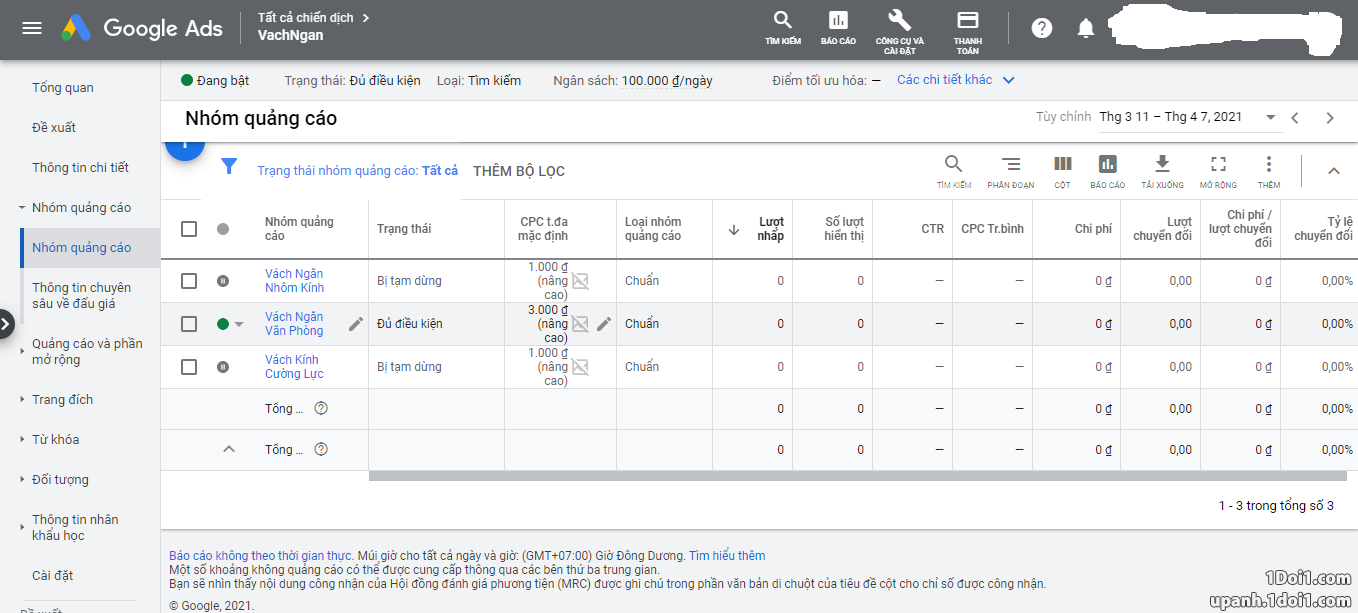Toggle select-all checkbox in table header

pyautogui.click(x=189, y=229)
